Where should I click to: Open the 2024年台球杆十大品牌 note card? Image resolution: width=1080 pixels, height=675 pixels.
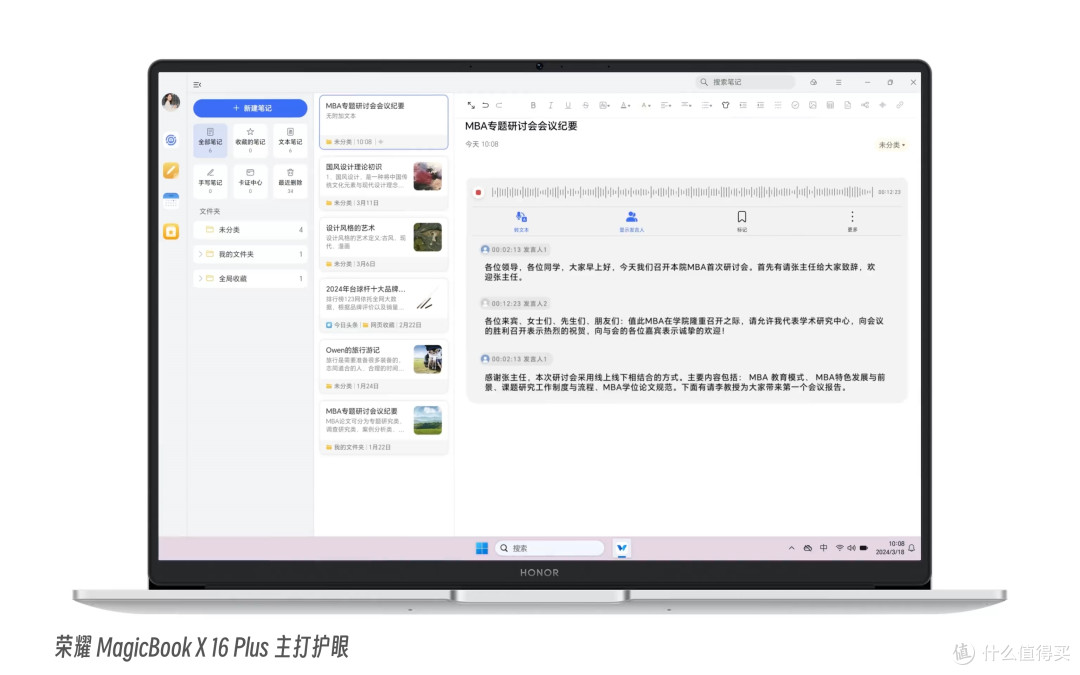[384, 306]
